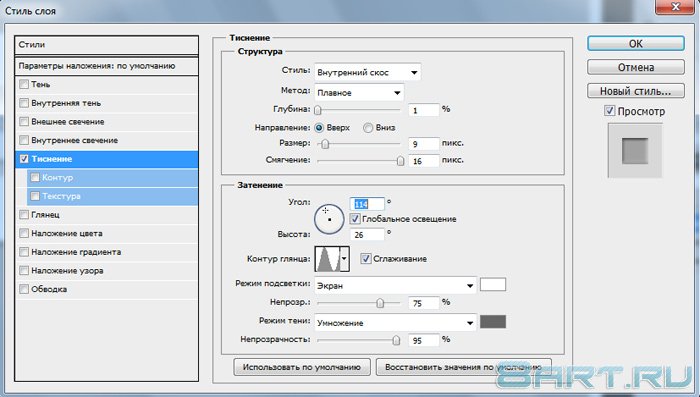Click the highlight Непрозр. value field showing 75
Screen dimensions: 700x397
(424, 303)
